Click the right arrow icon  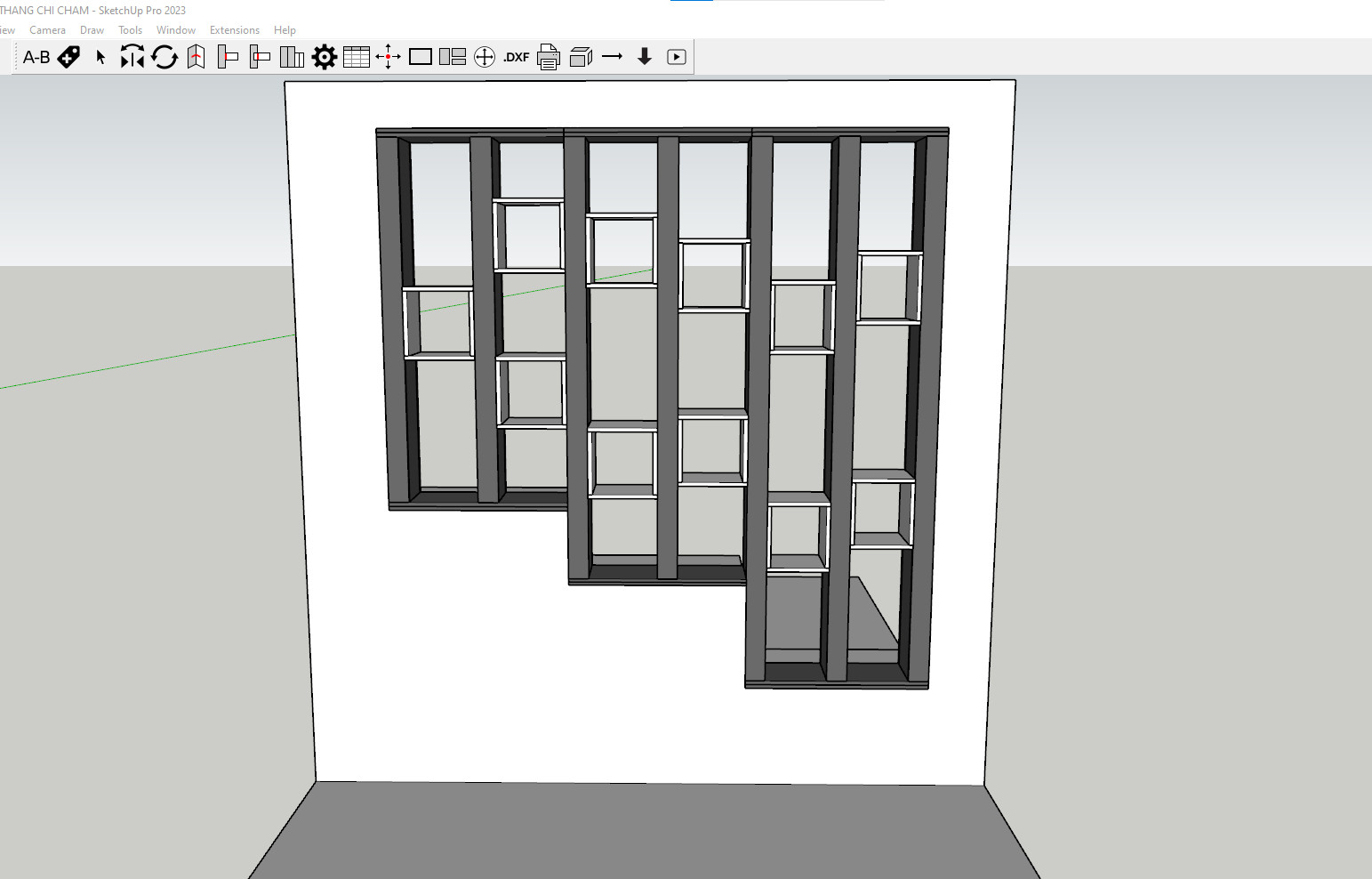[613, 57]
